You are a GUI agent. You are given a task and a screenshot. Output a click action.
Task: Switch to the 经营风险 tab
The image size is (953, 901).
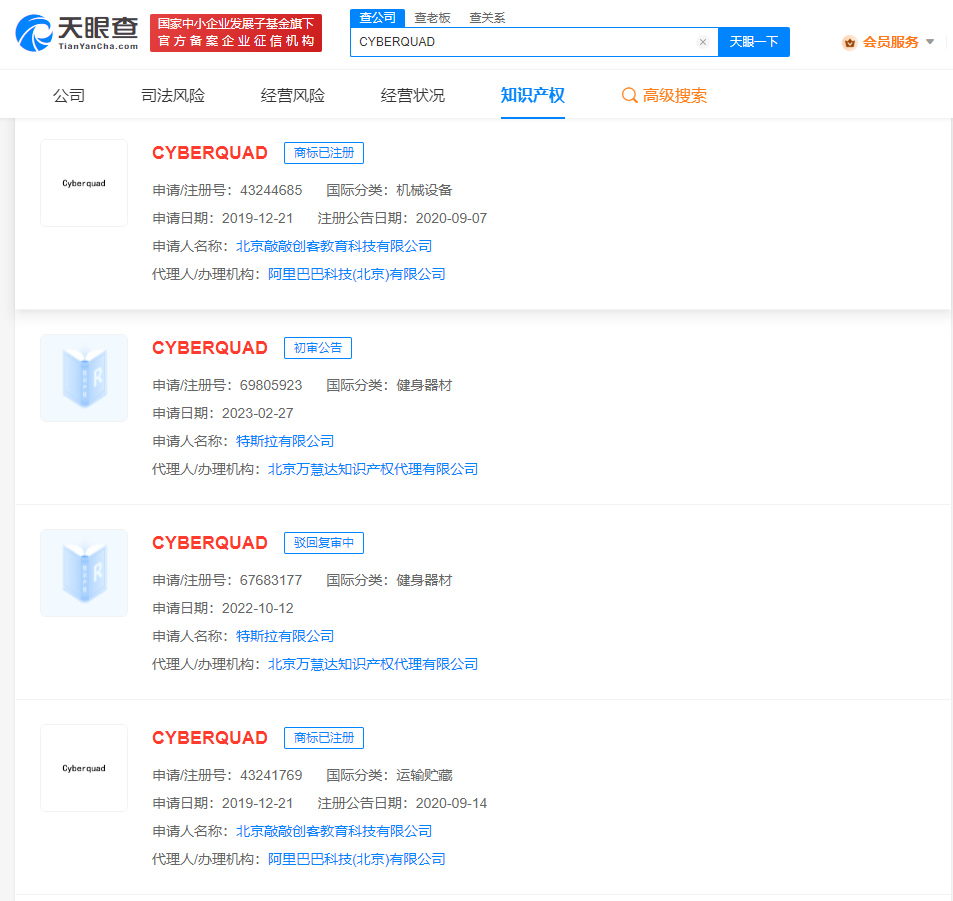292,95
